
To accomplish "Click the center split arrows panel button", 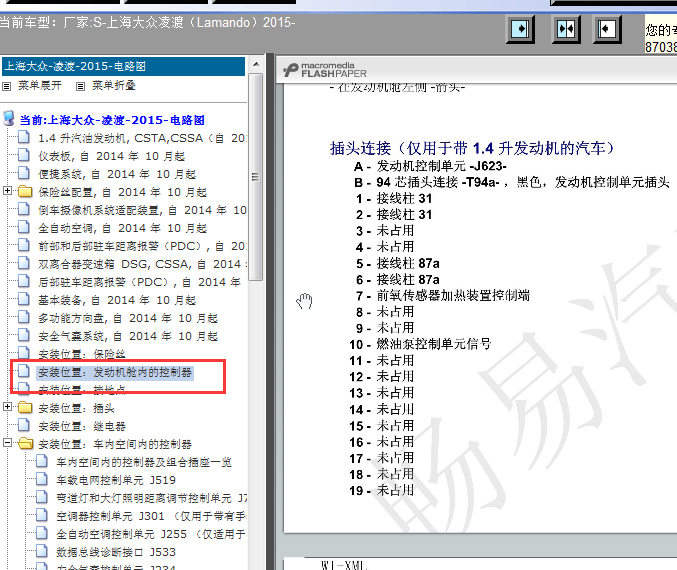I will pos(566,29).
